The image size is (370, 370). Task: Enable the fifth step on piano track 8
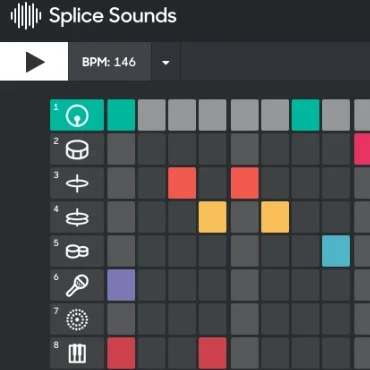point(245,353)
